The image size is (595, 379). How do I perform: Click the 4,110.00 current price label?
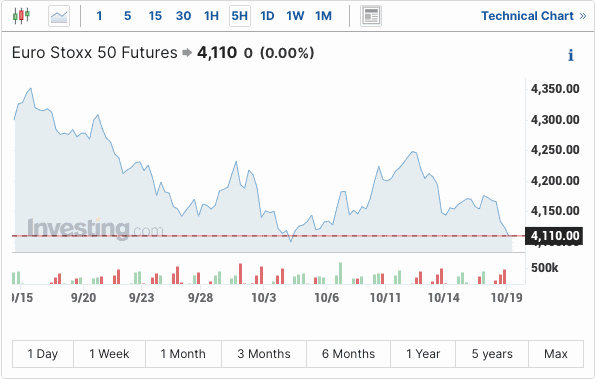[x=554, y=236]
